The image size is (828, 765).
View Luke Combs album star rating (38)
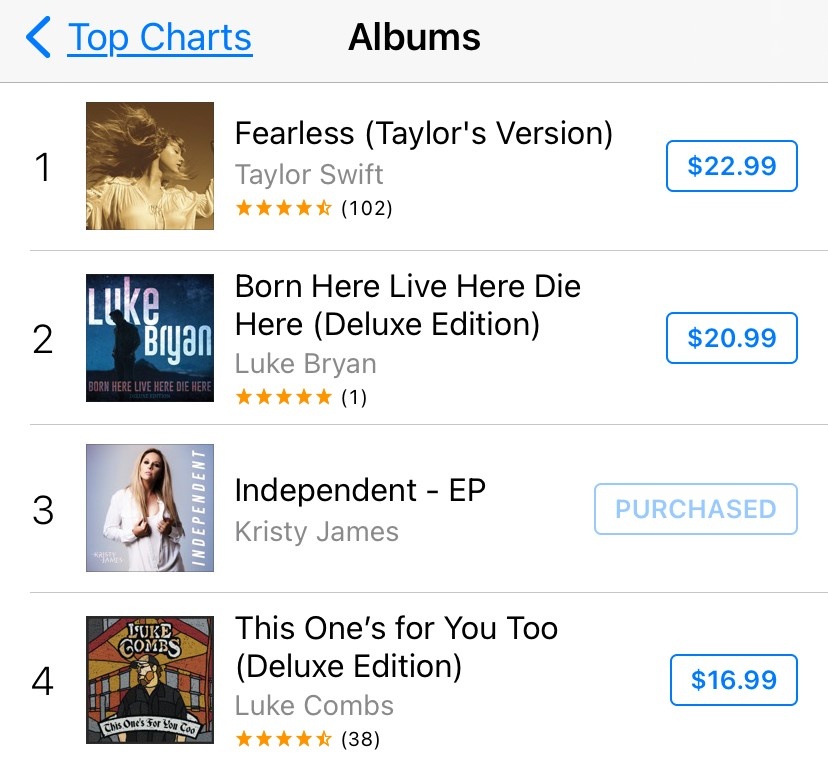click(307, 739)
